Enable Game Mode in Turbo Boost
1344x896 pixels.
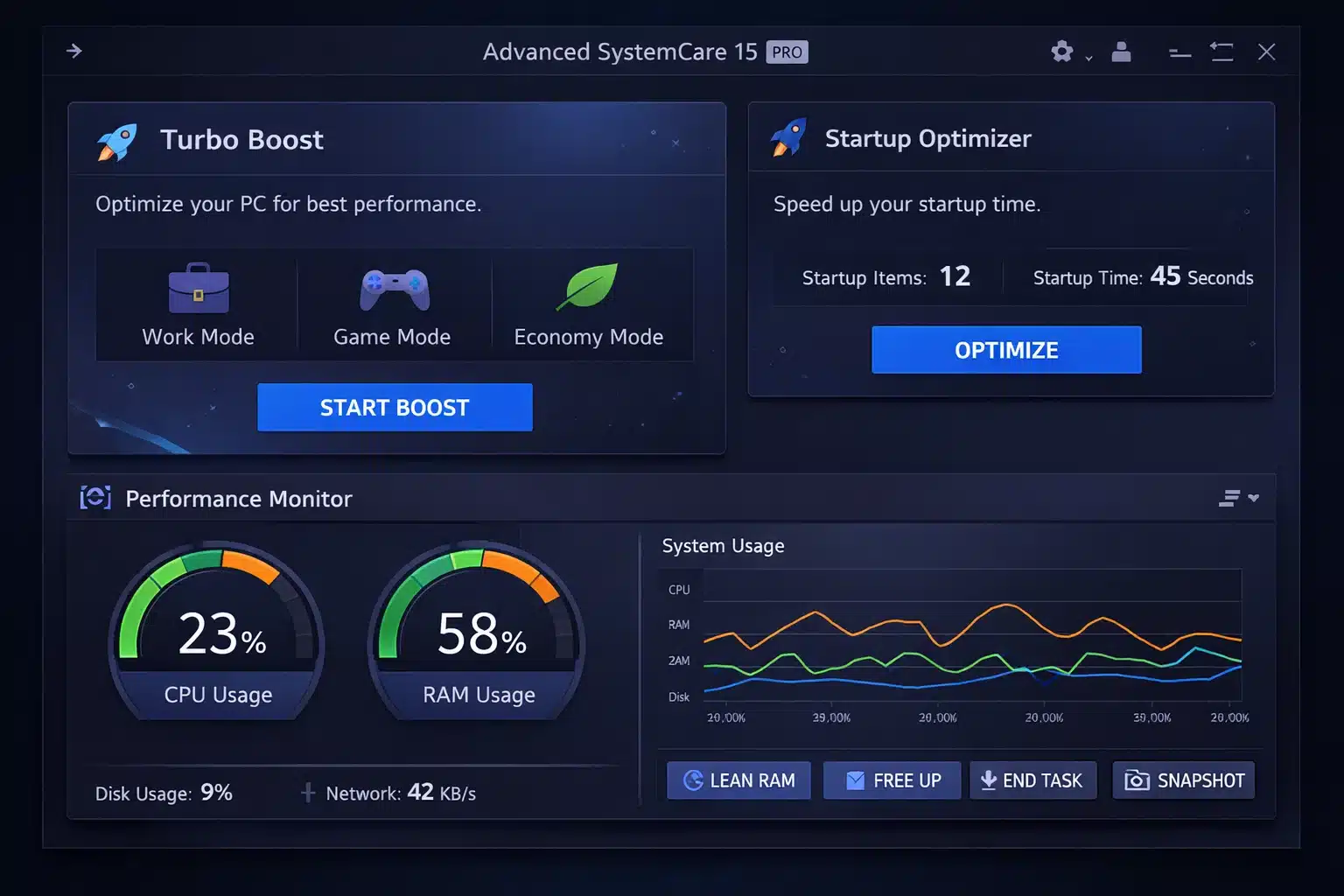coord(395,304)
